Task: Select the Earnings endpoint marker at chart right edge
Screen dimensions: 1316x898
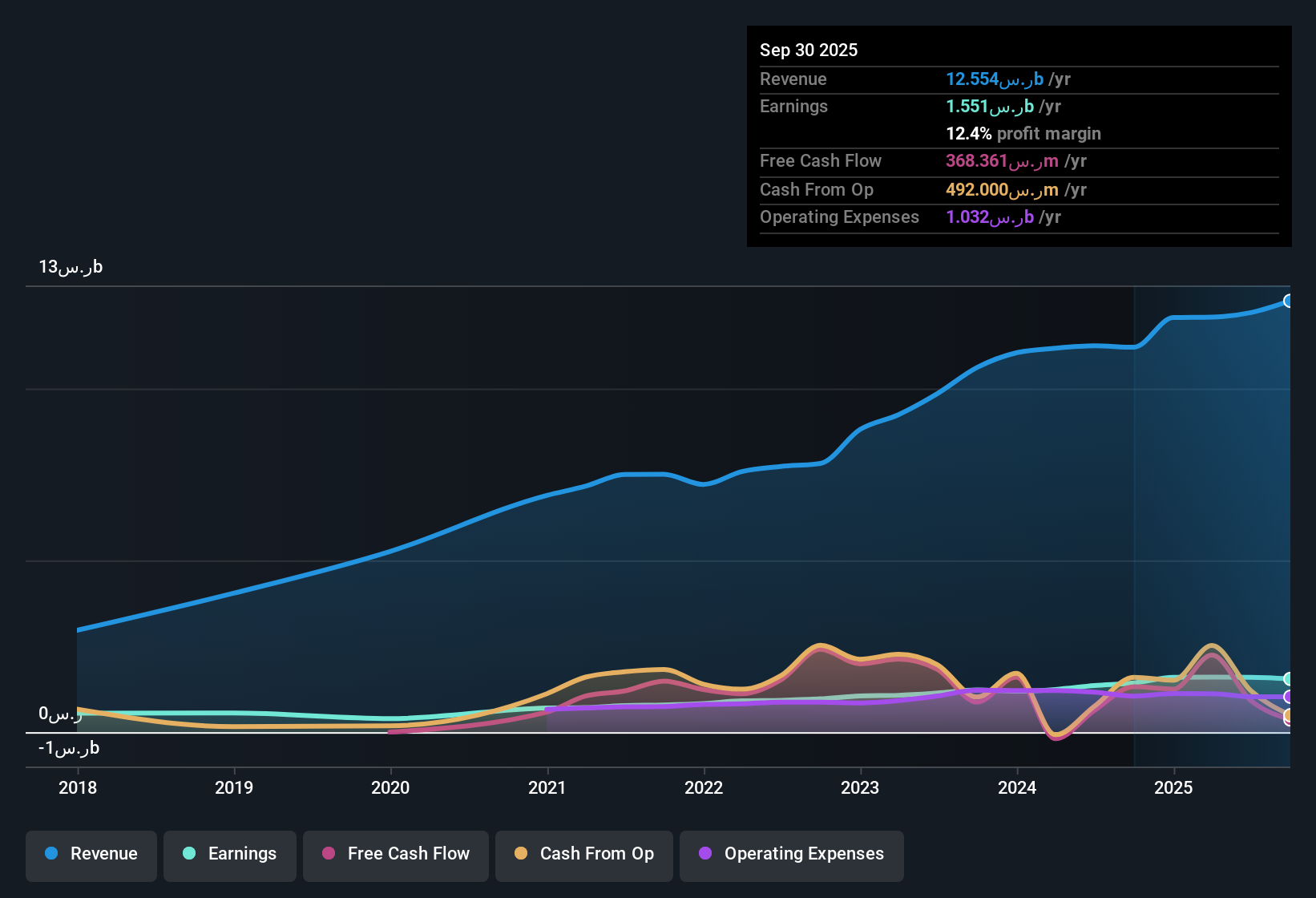Action: coord(1289,679)
